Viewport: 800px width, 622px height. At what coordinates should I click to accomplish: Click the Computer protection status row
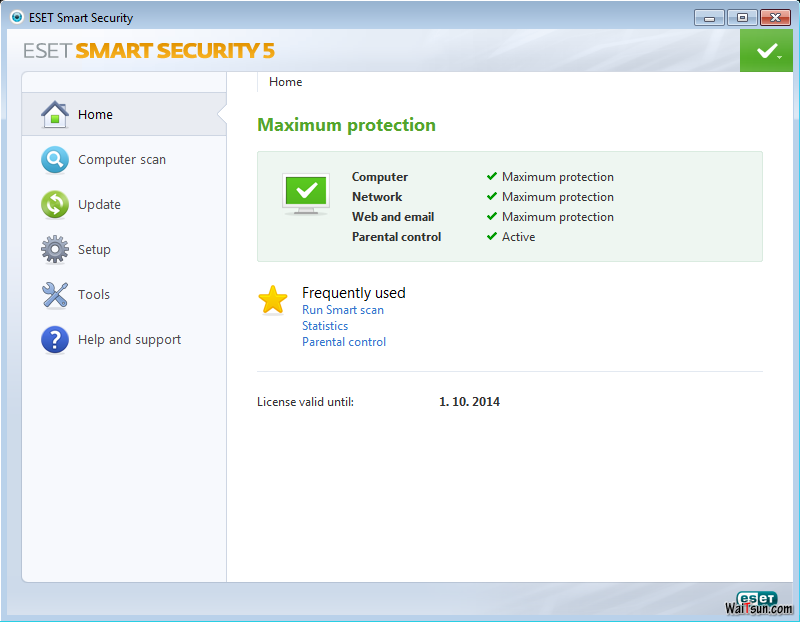380,177
